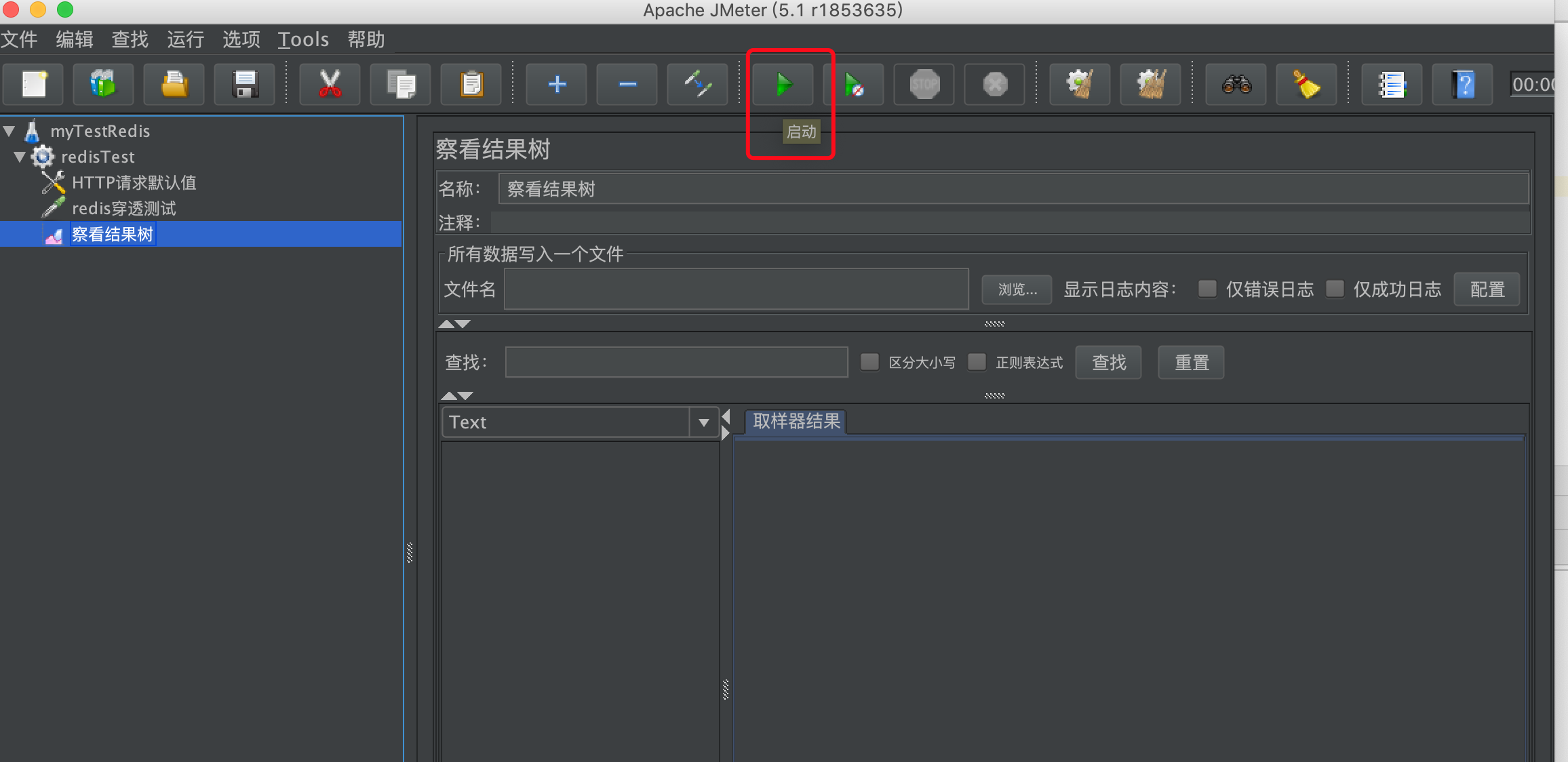This screenshot has height=762, width=1568.
Task: Open the 运行 menu
Action: tap(185, 39)
